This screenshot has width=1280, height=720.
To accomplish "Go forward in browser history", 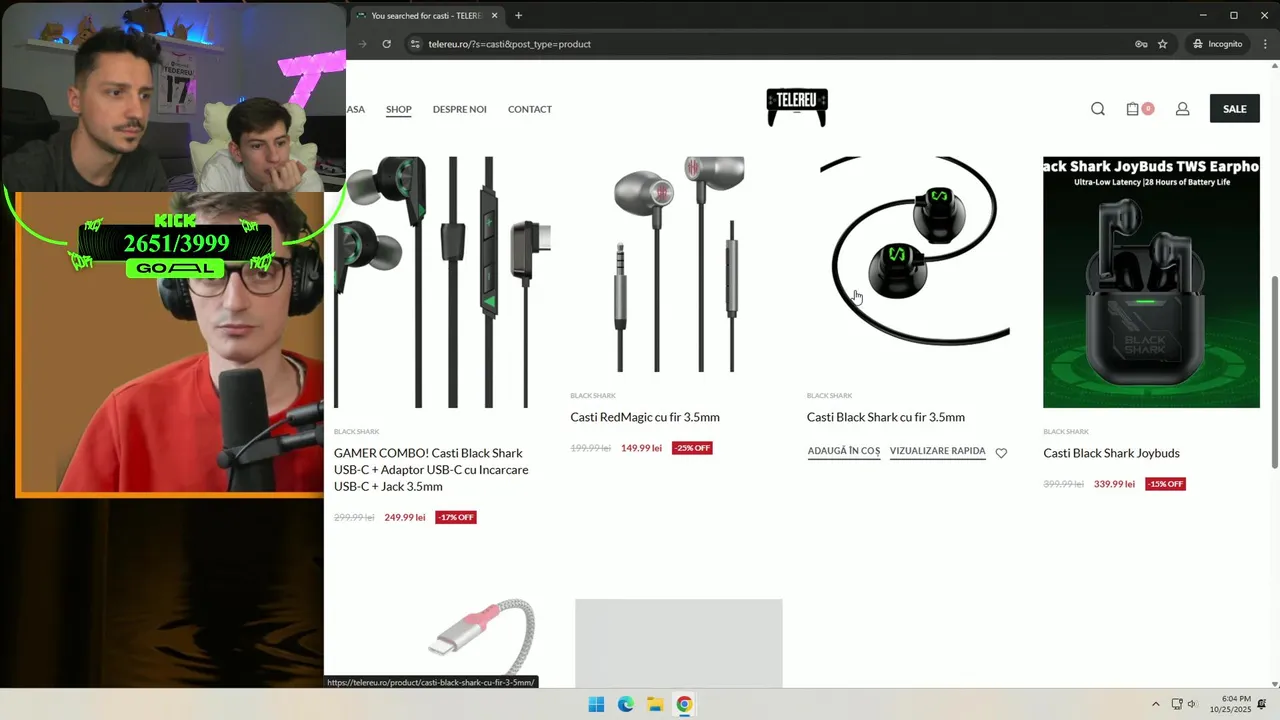I will 362,44.
